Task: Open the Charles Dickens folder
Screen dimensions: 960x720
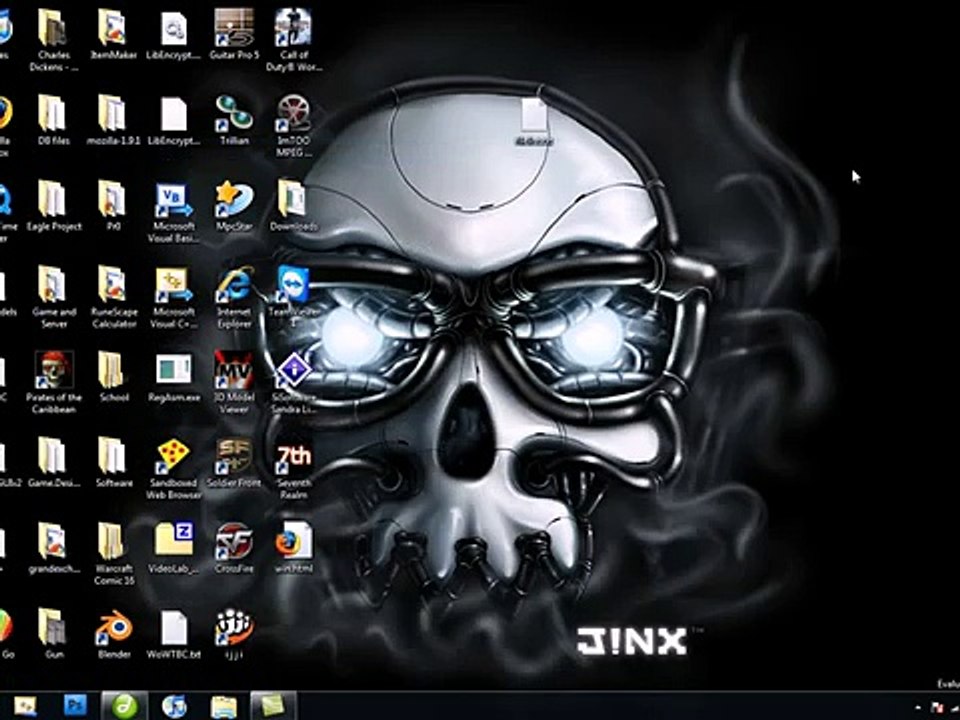Action: [53, 38]
